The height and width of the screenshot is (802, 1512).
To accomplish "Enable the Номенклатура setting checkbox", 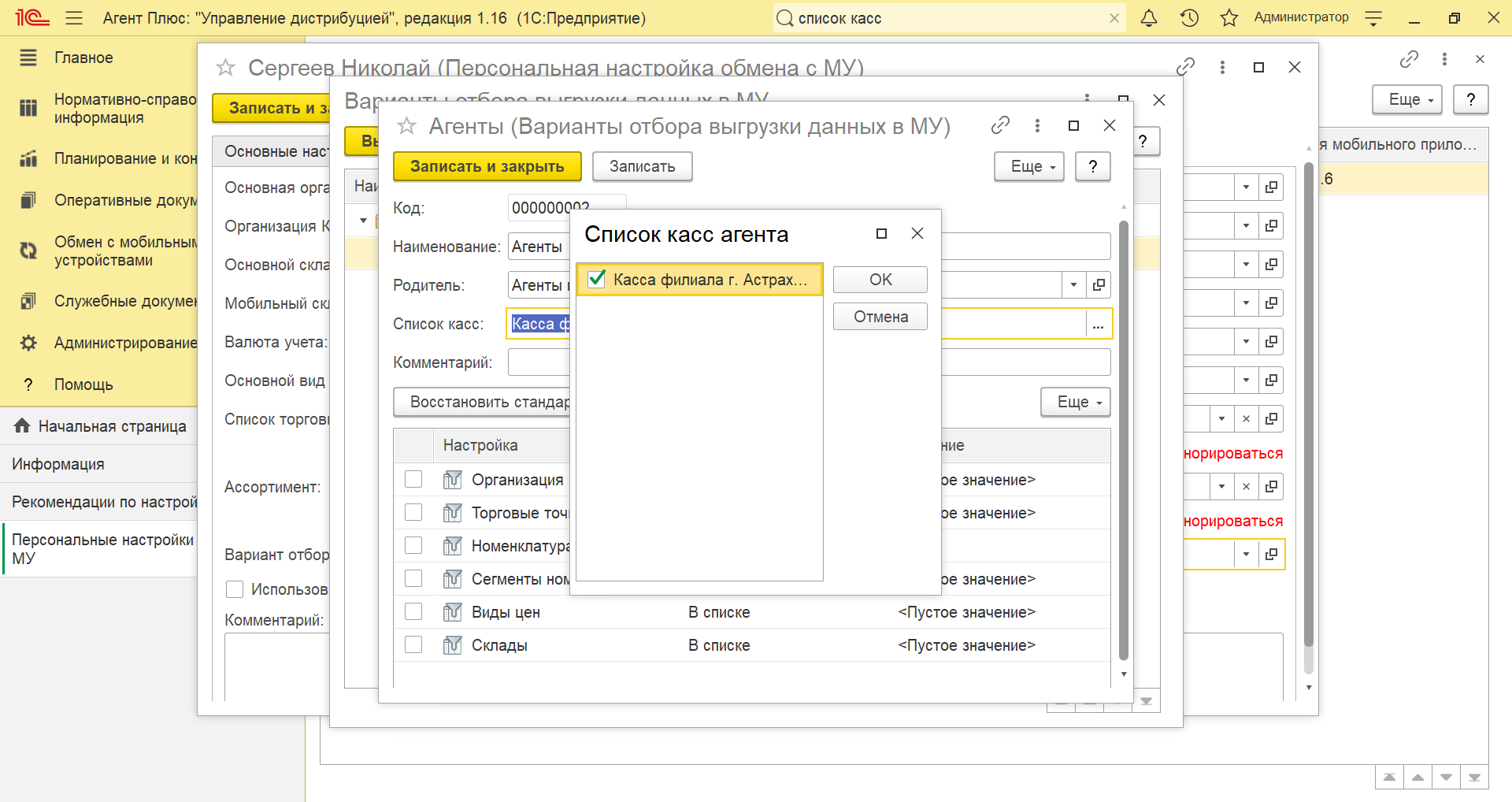I will pos(413,546).
